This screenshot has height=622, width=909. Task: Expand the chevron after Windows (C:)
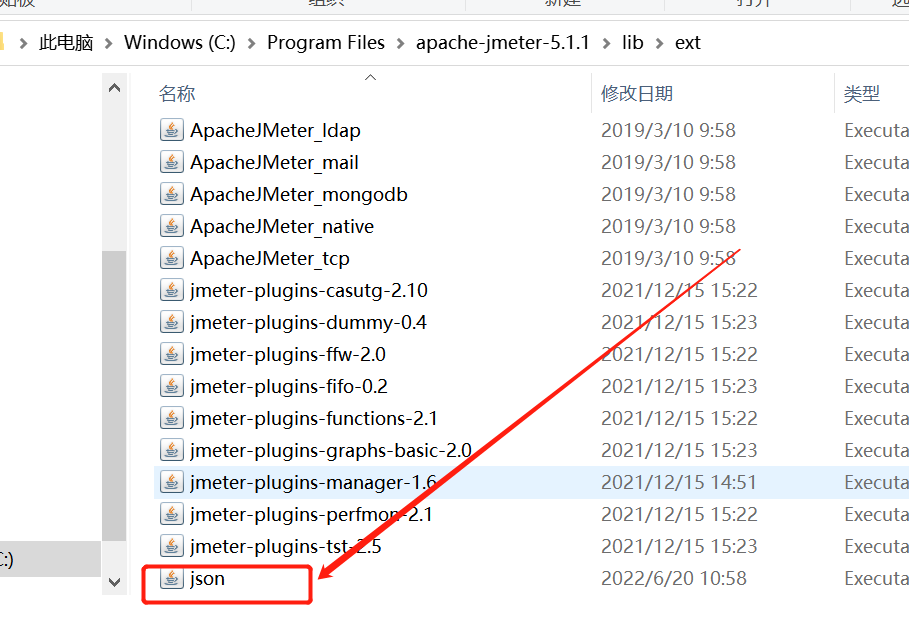251,43
